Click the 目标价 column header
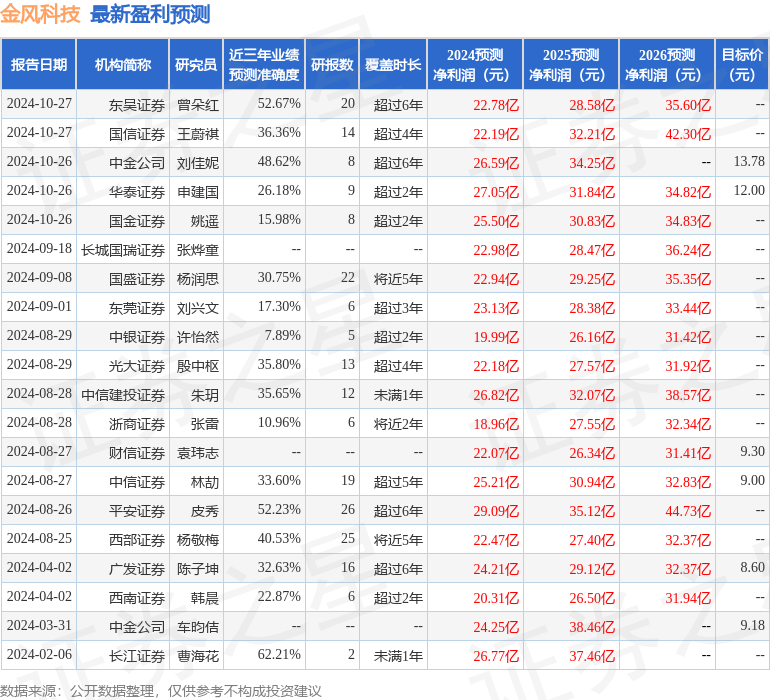 coord(742,64)
